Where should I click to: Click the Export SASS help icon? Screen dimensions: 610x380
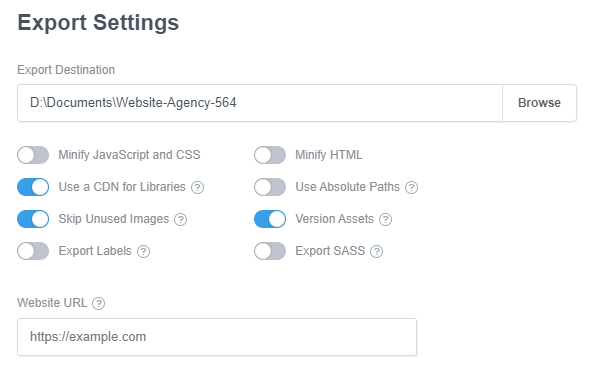(x=377, y=252)
